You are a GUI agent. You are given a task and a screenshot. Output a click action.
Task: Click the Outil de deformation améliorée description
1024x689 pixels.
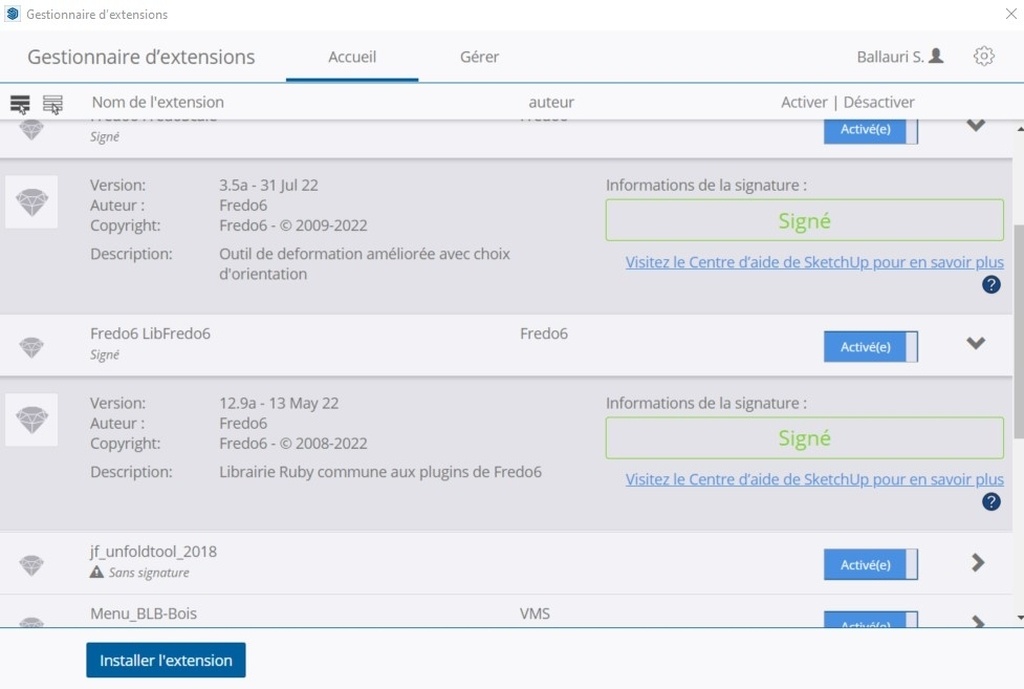point(364,264)
